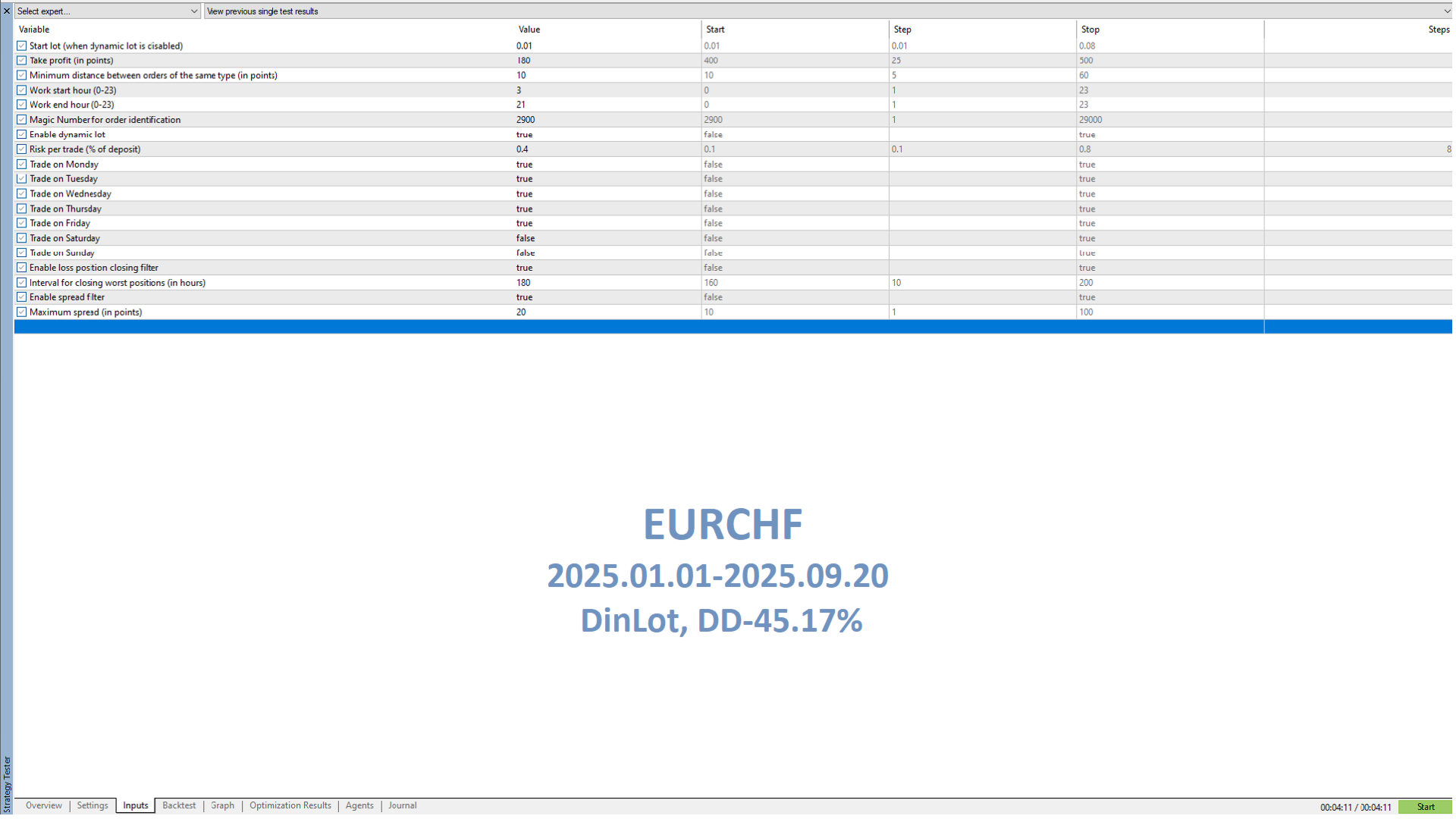The image size is (1456, 819).
Task: Uncheck Maximum spread parameter checkbox
Action: click(x=21, y=312)
